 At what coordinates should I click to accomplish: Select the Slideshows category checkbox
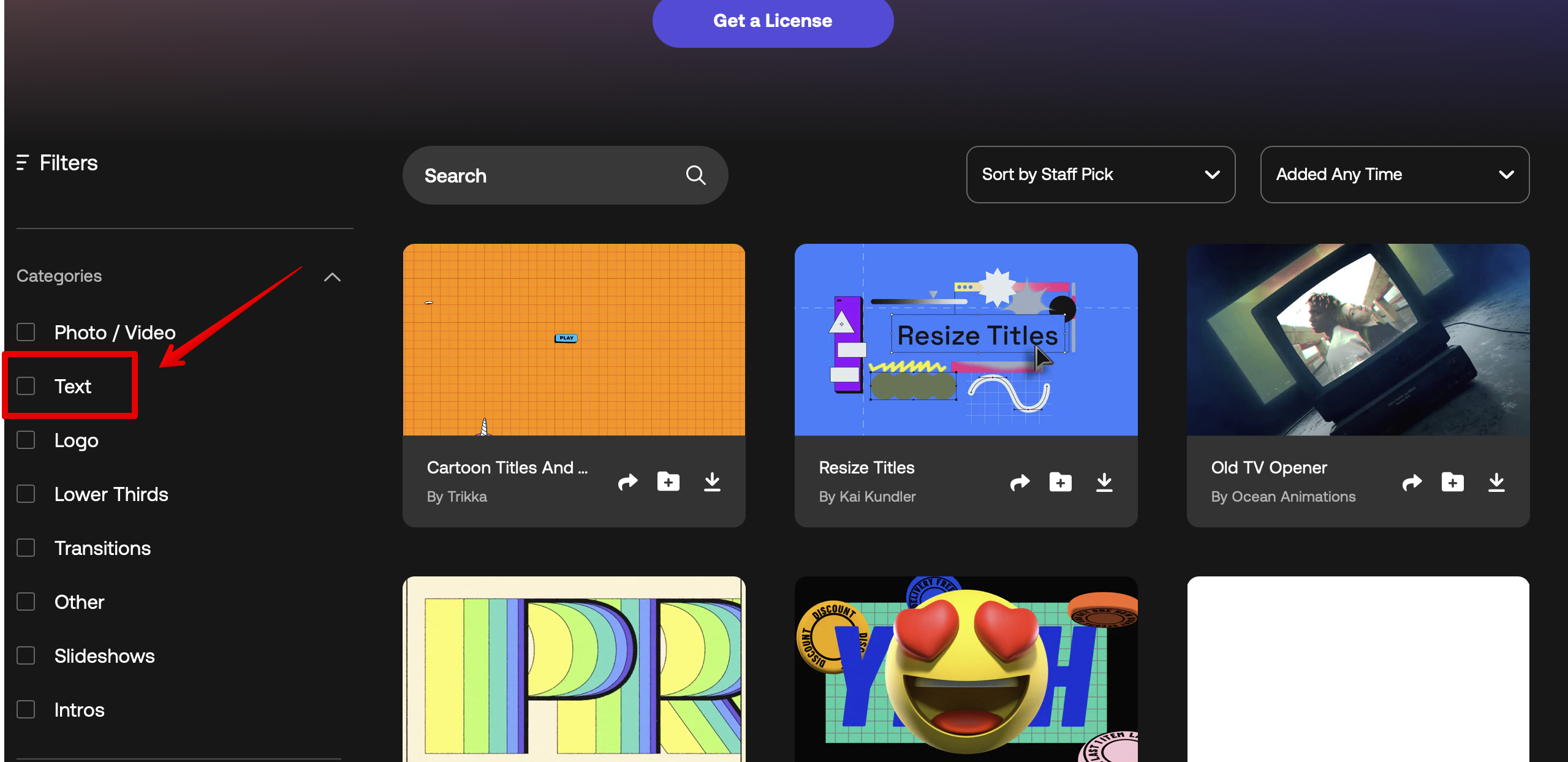pos(26,655)
